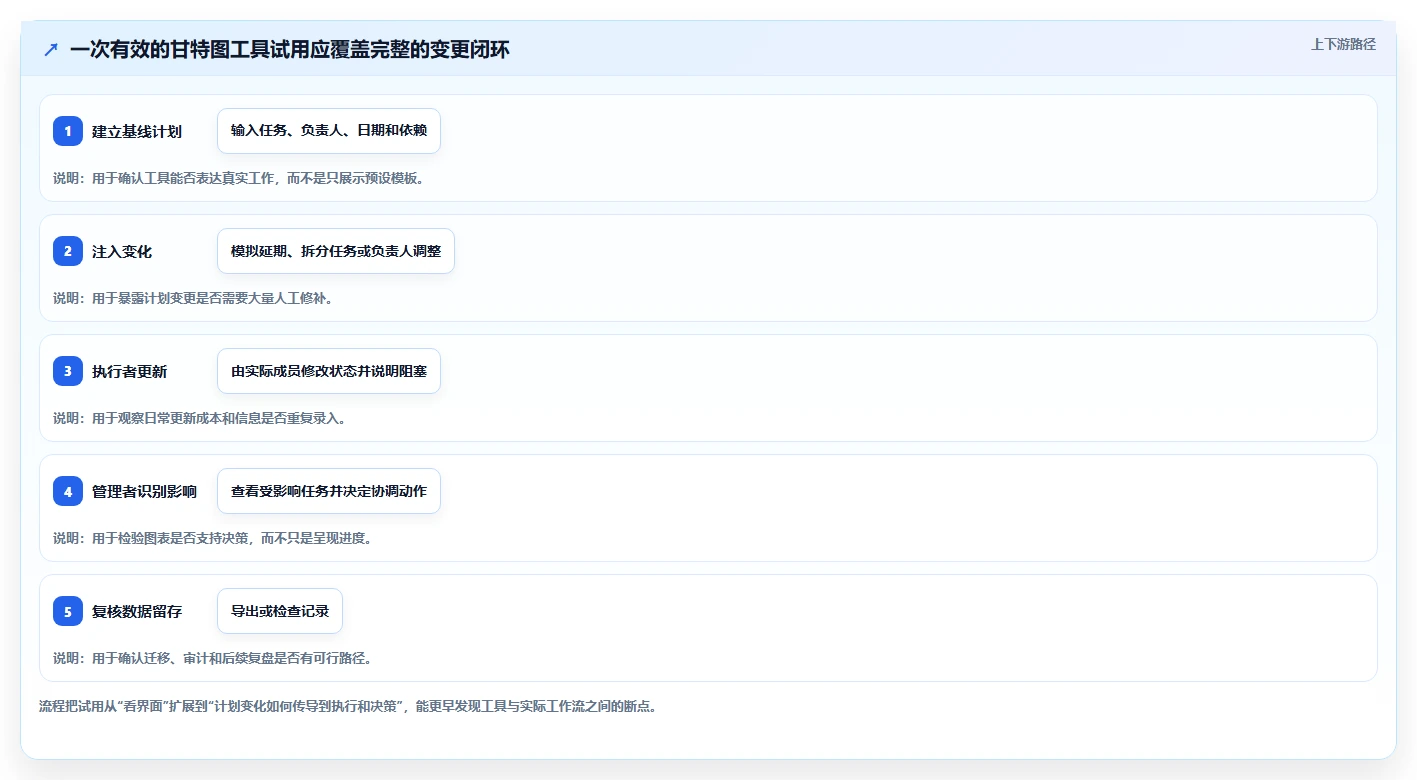Select step badge 1 for 建立基线计划
Screen dimensions: 1417x780
click(68, 131)
